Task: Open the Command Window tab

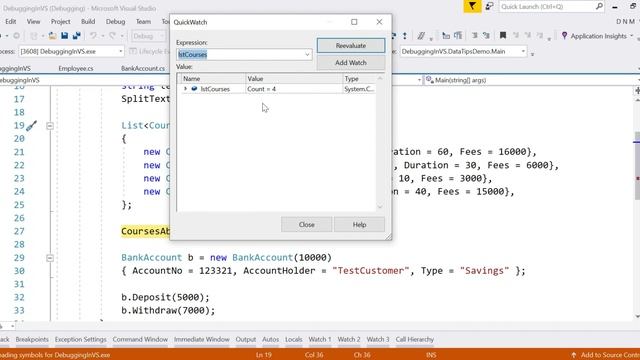Action: tap(140, 339)
